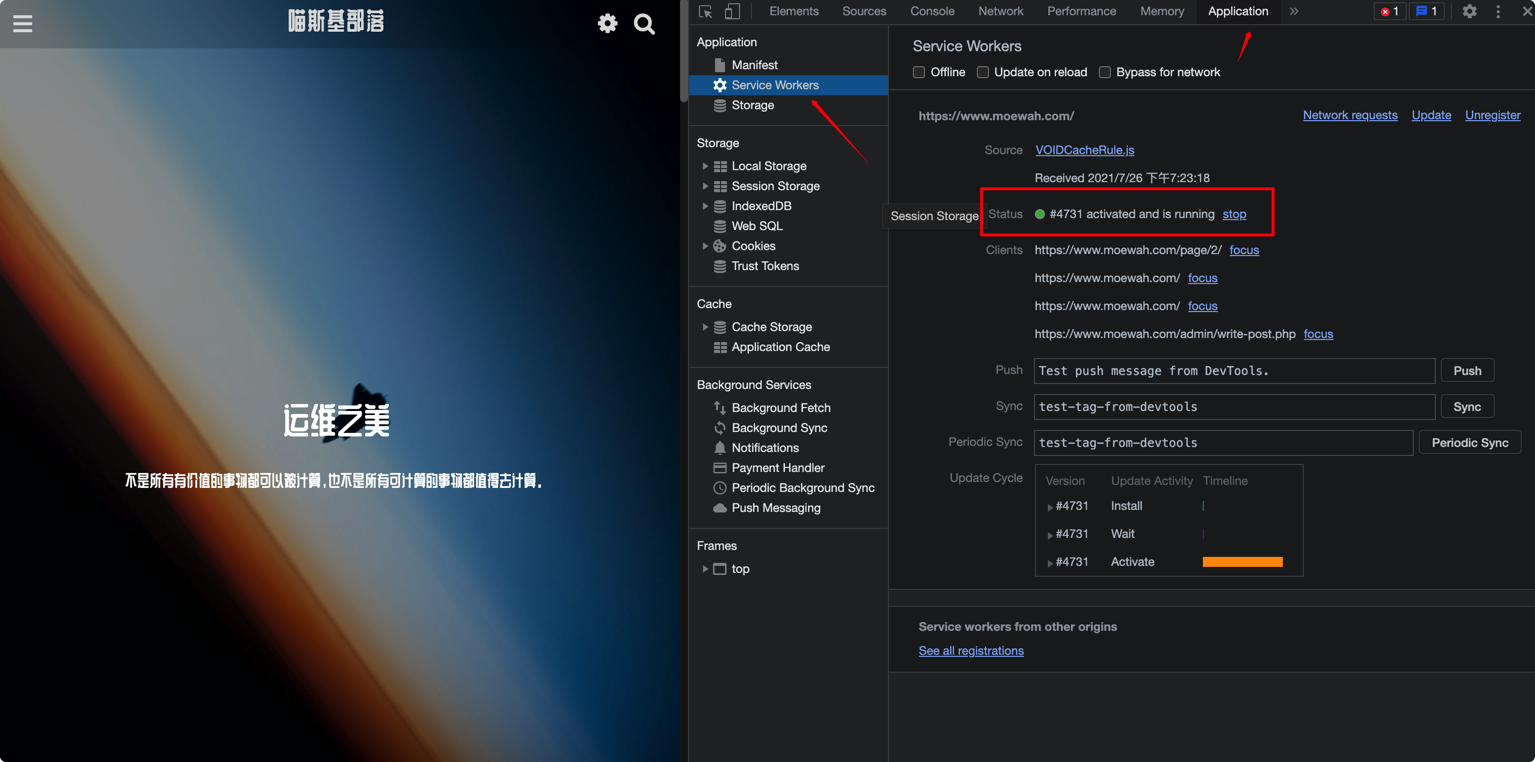Click the orange Activate timeline bar
The height and width of the screenshot is (762, 1535).
[x=1242, y=562]
